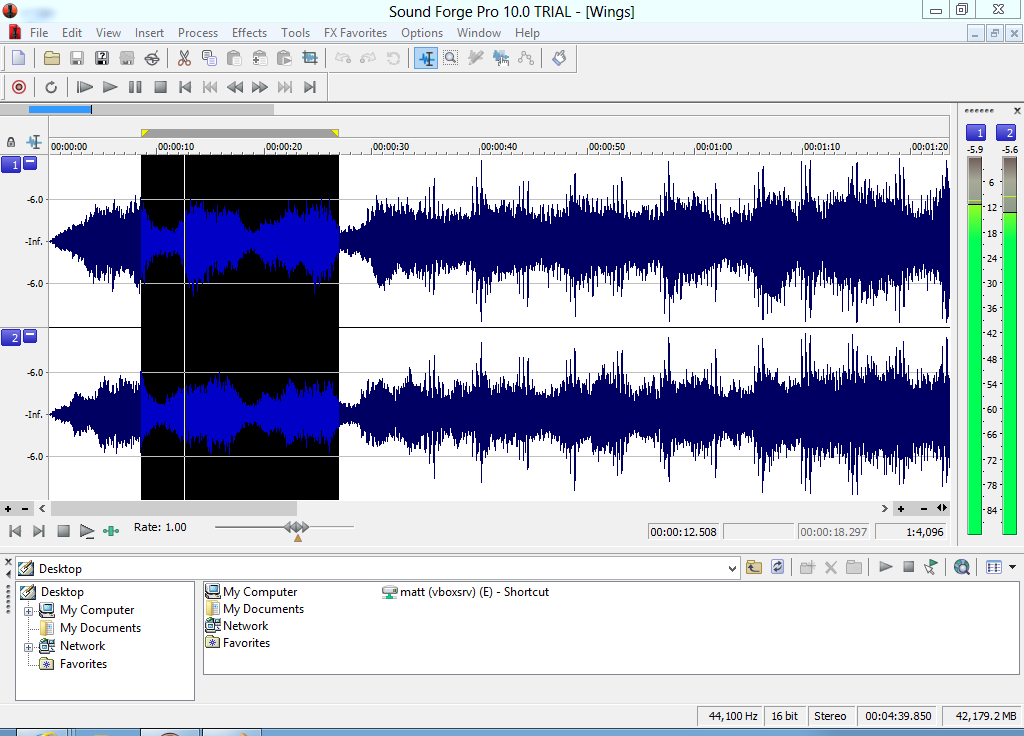The height and width of the screenshot is (736, 1024).
Task: Select My Documents in the file list
Action: [262, 609]
